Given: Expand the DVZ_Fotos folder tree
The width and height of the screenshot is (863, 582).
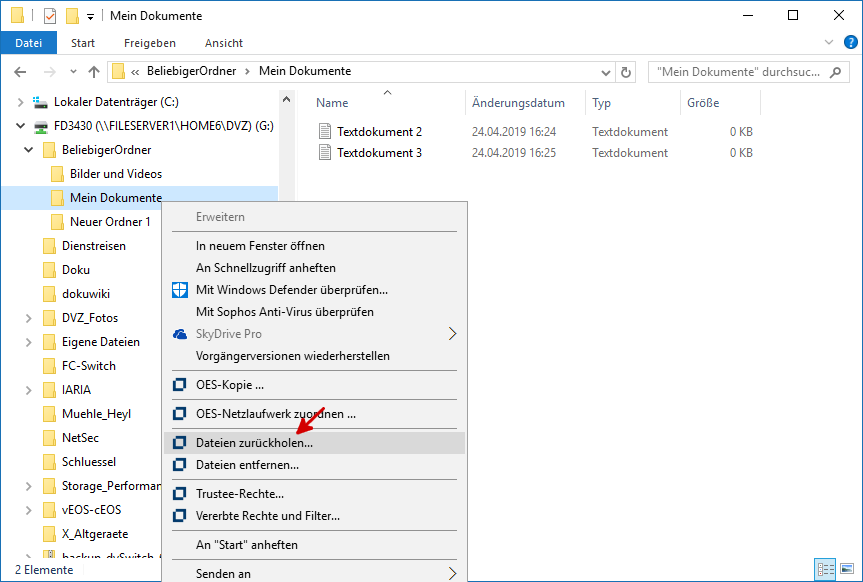Looking at the screenshot, I should pos(28,318).
